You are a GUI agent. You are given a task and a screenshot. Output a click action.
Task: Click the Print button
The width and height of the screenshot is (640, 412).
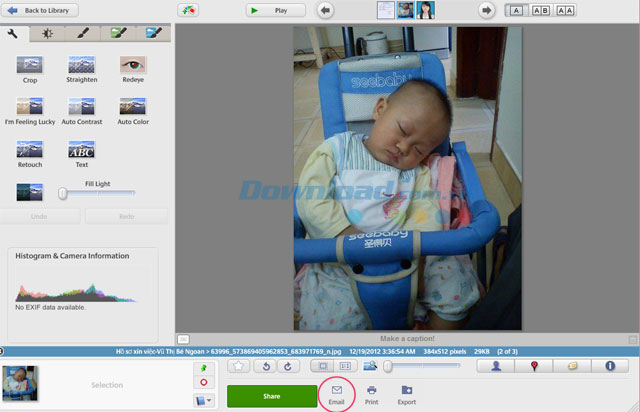click(x=371, y=395)
